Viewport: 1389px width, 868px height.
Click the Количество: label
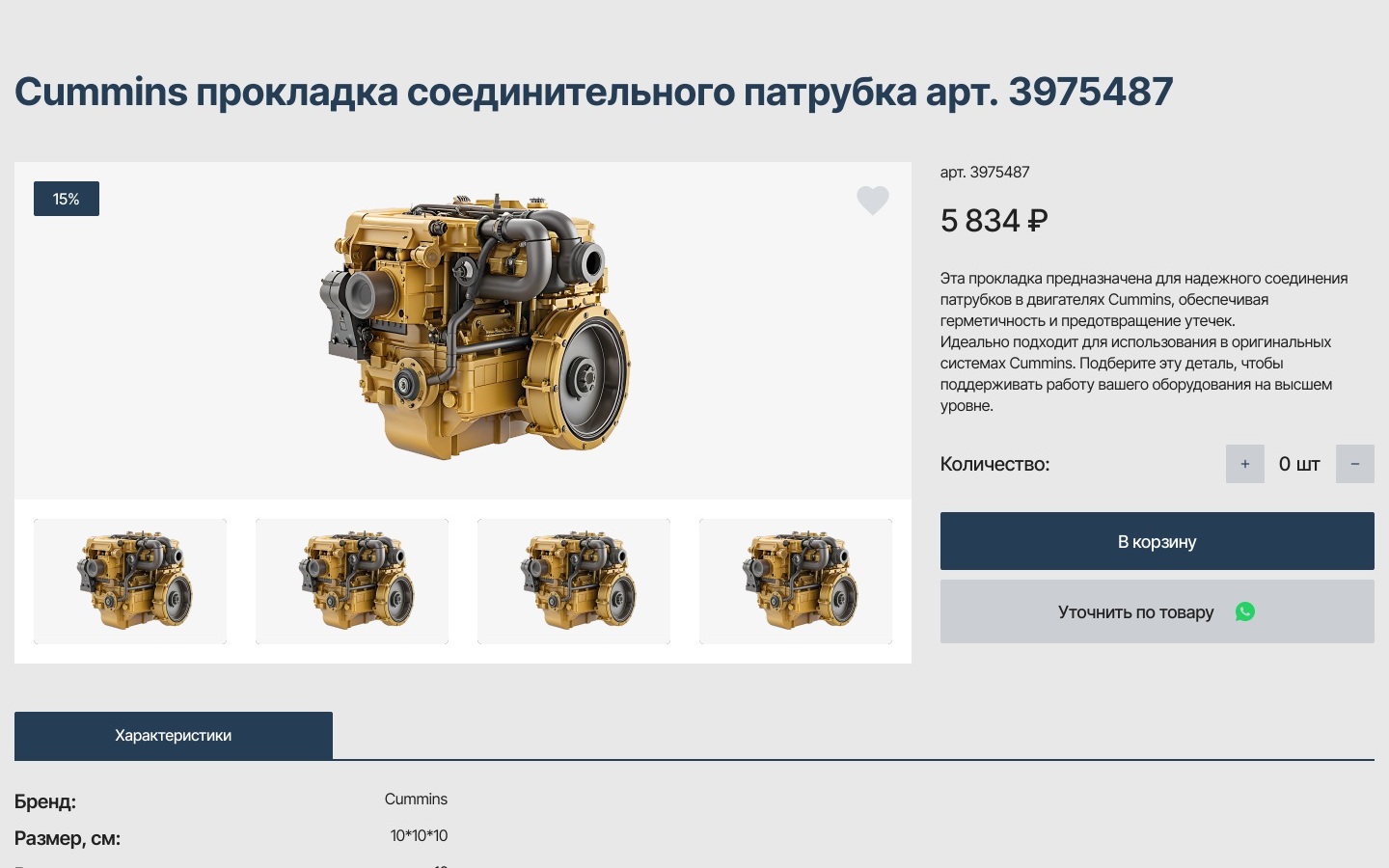[994, 464]
